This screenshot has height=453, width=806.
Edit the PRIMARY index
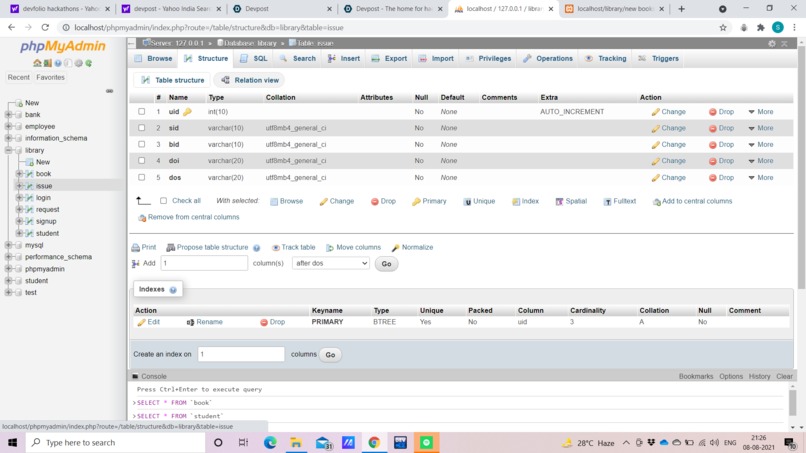[149, 322]
